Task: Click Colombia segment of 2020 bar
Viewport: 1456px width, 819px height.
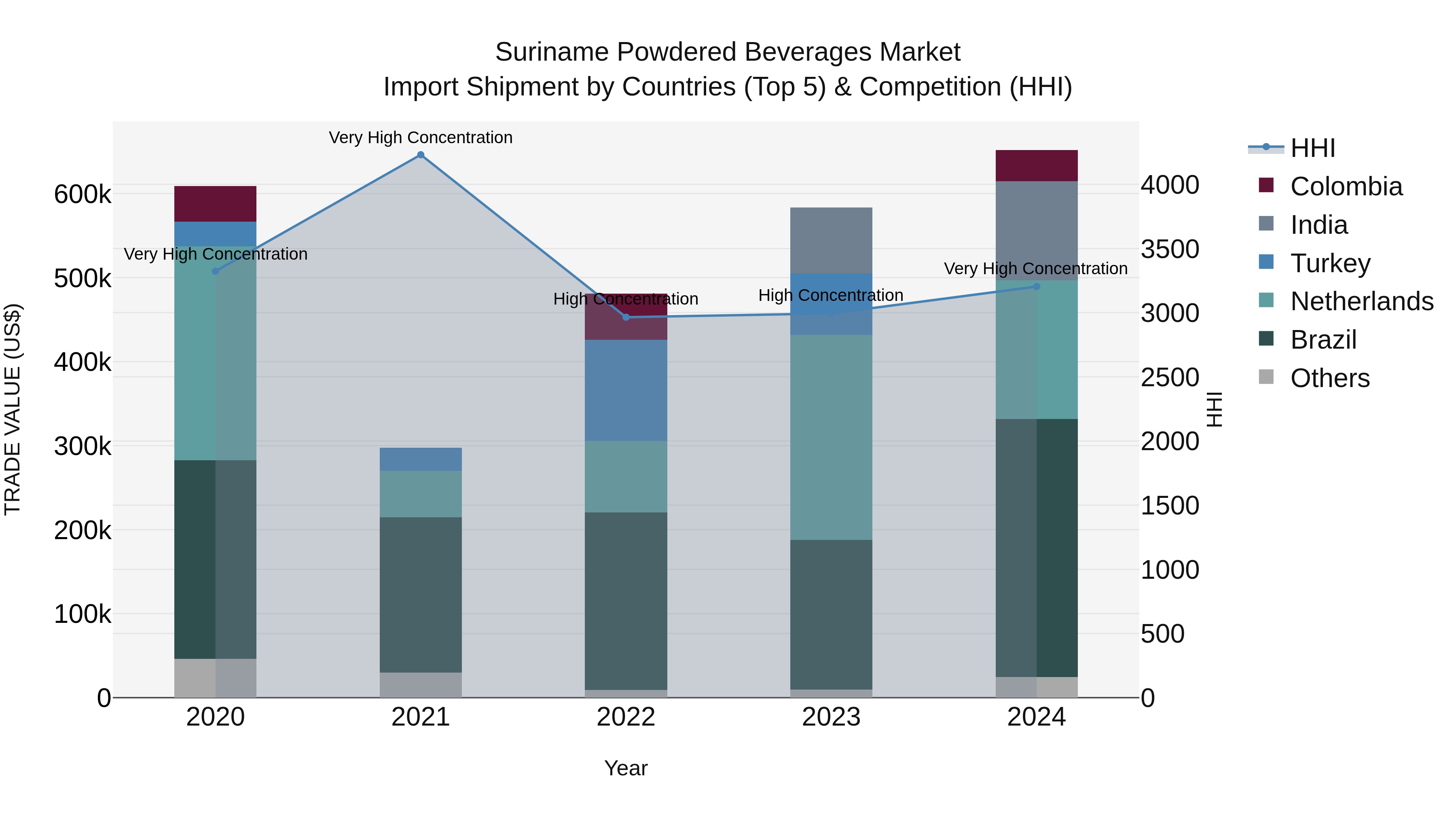Action: [x=215, y=204]
